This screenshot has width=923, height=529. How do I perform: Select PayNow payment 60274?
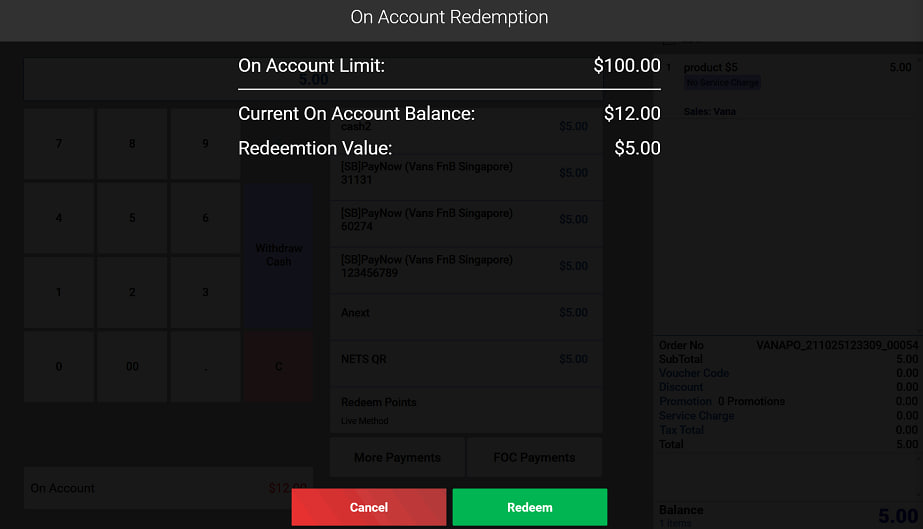(x=466, y=219)
